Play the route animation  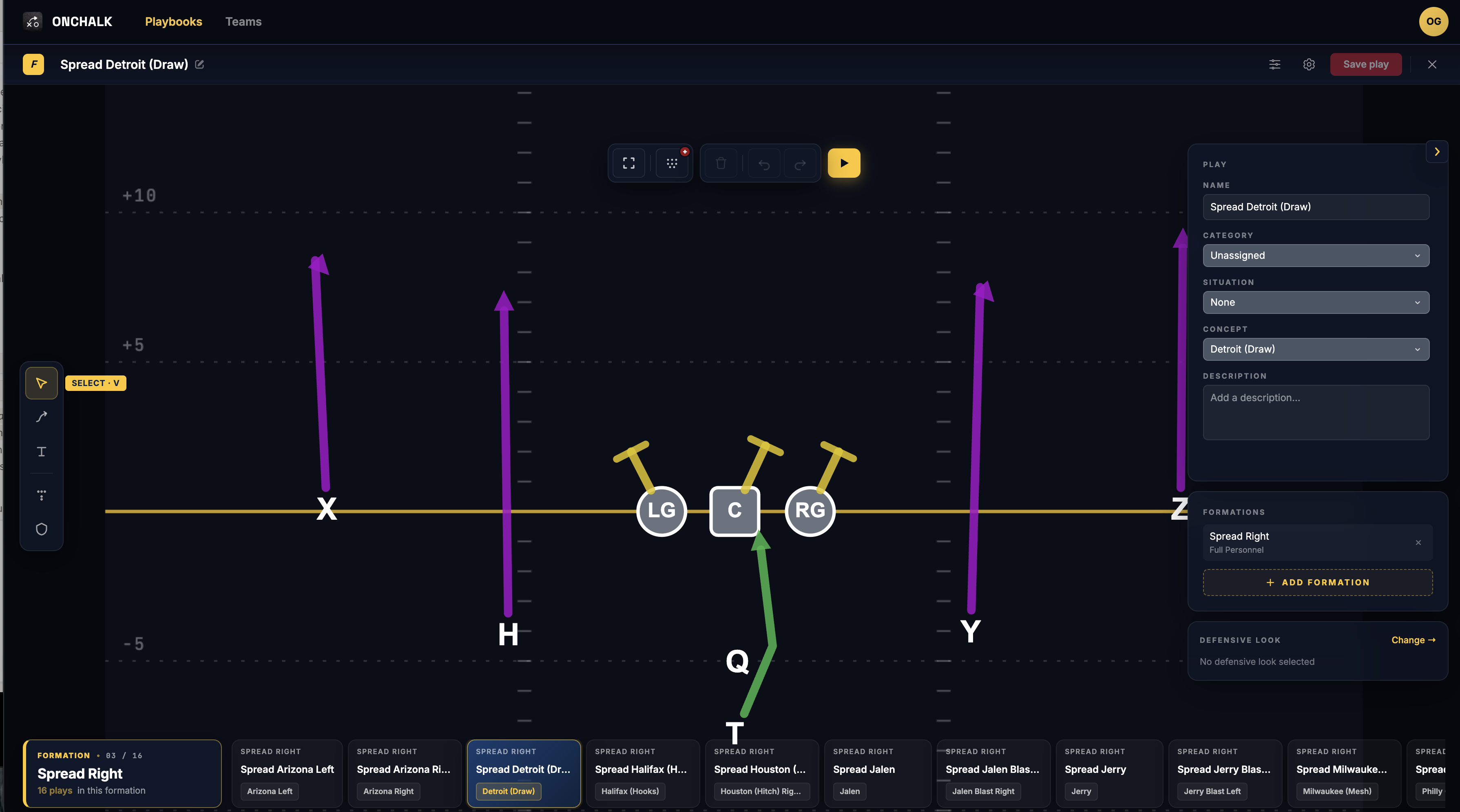coord(844,163)
